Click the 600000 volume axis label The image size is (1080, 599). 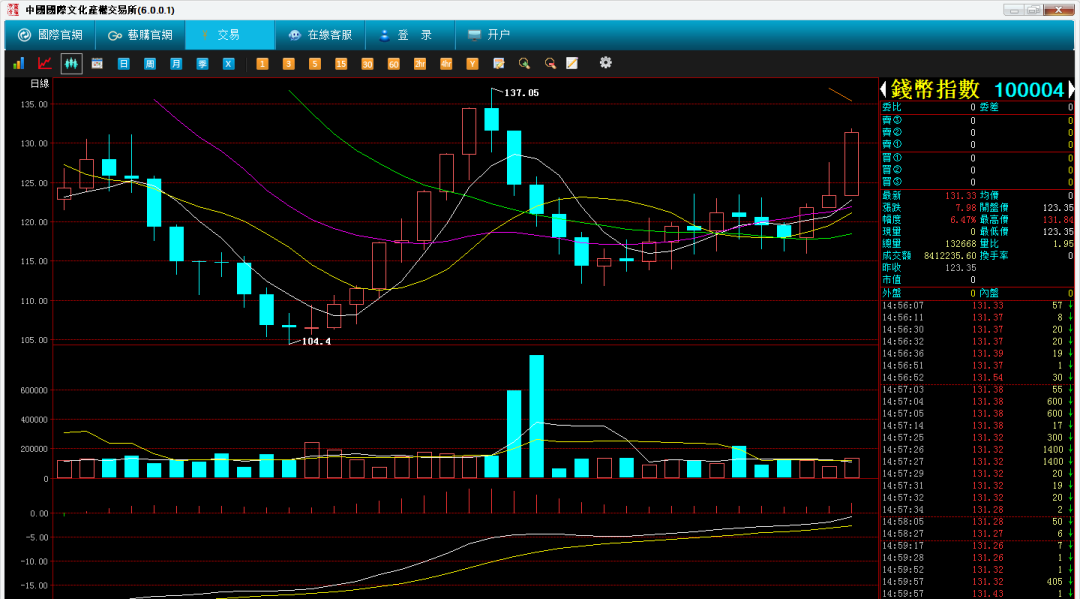click(34, 390)
